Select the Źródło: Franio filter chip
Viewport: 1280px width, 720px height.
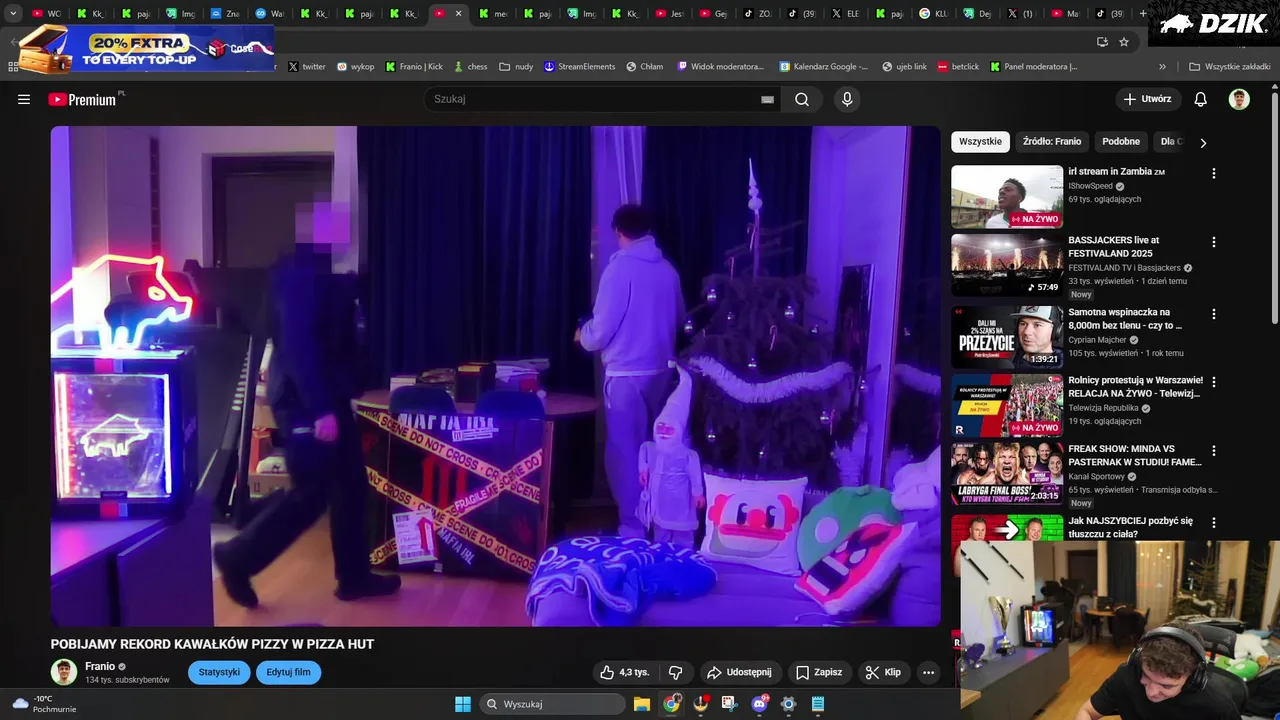point(1052,142)
